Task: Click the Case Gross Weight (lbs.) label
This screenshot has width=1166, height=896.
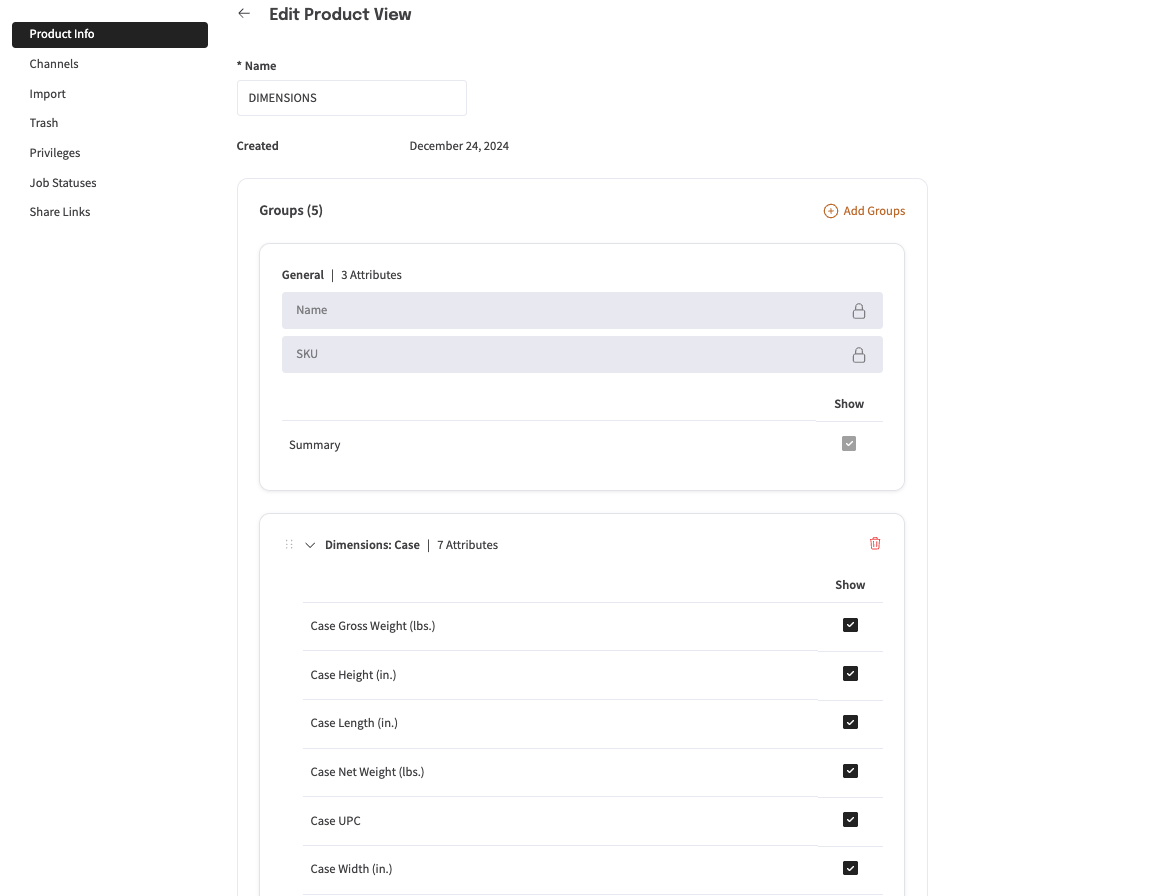Action: (373, 626)
